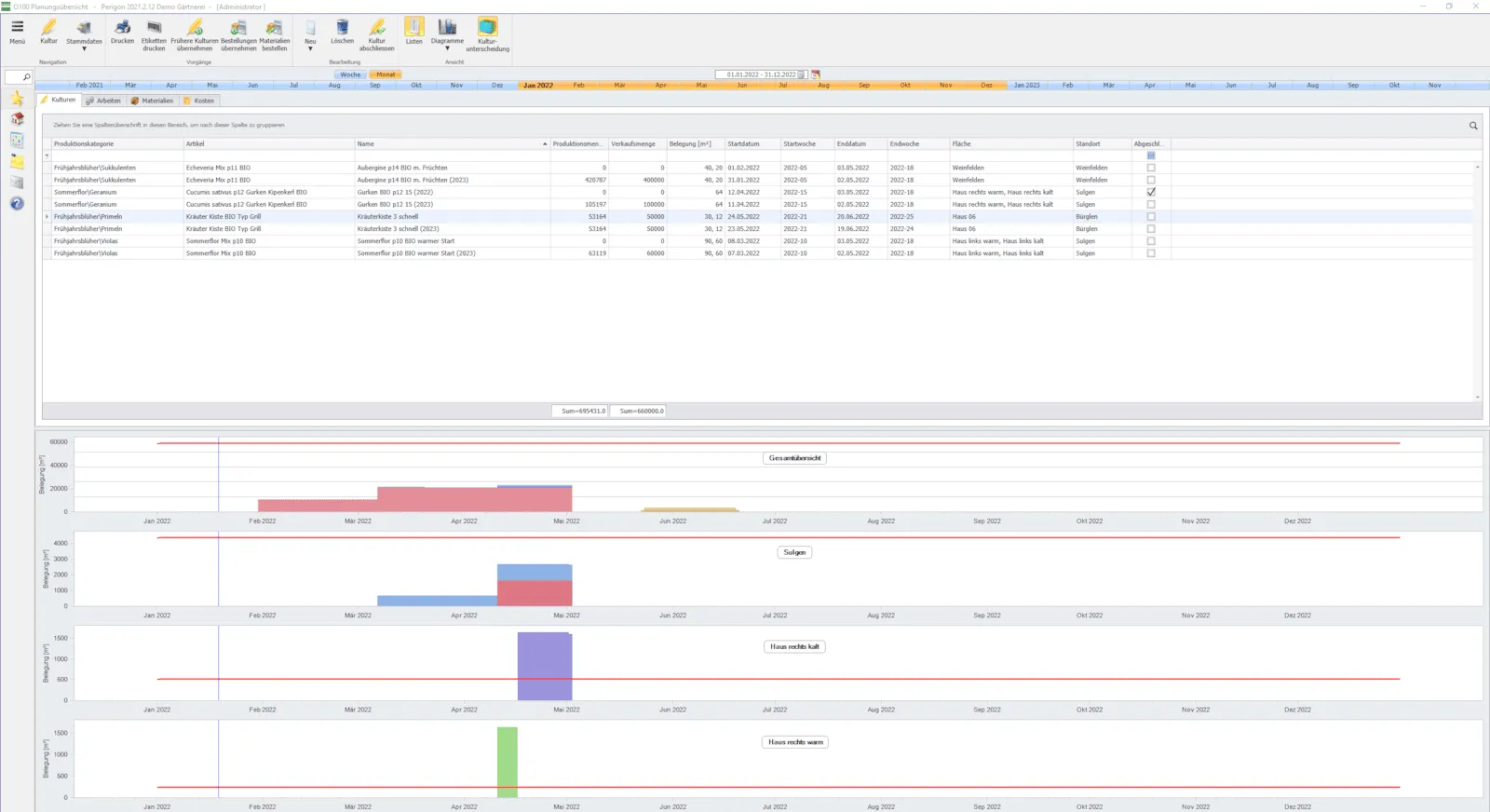The height and width of the screenshot is (812, 1490).
Task: Check Abgeschl. box for Sommerflor warmer Start (2023)
Action: click(1151, 252)
